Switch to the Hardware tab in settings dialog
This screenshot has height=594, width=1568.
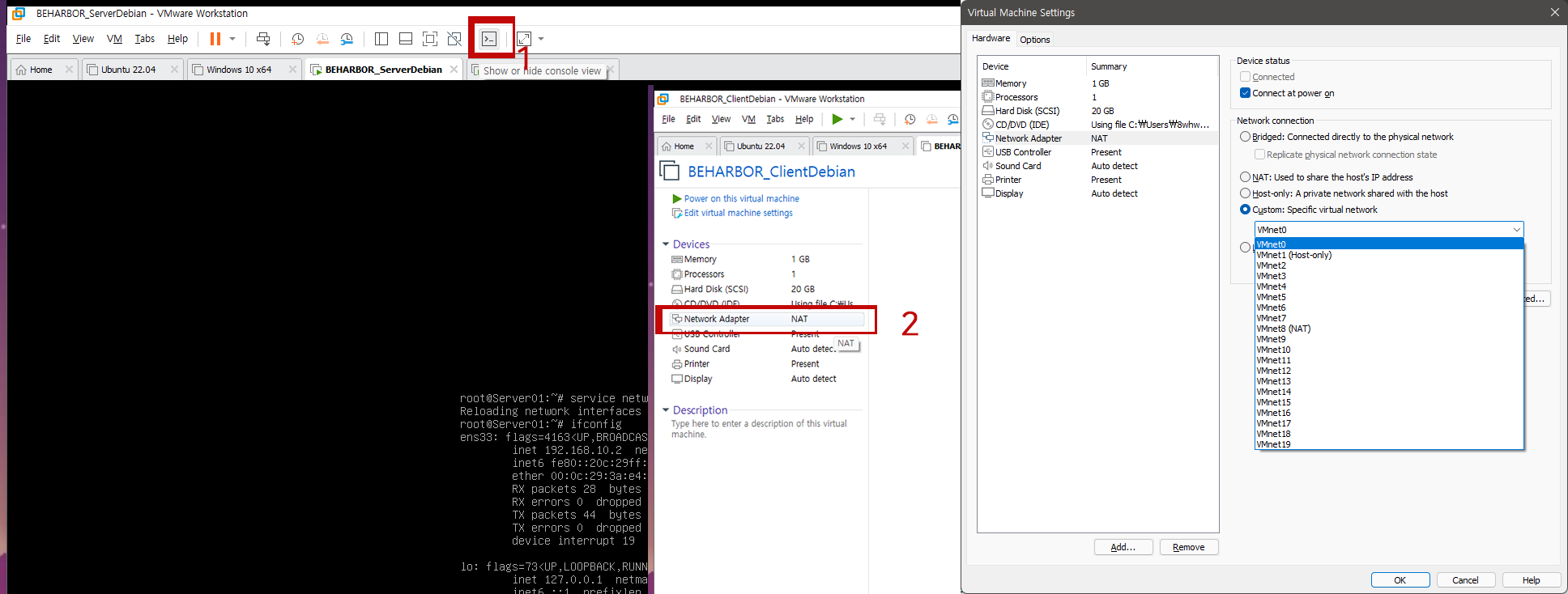pos(991,38)
